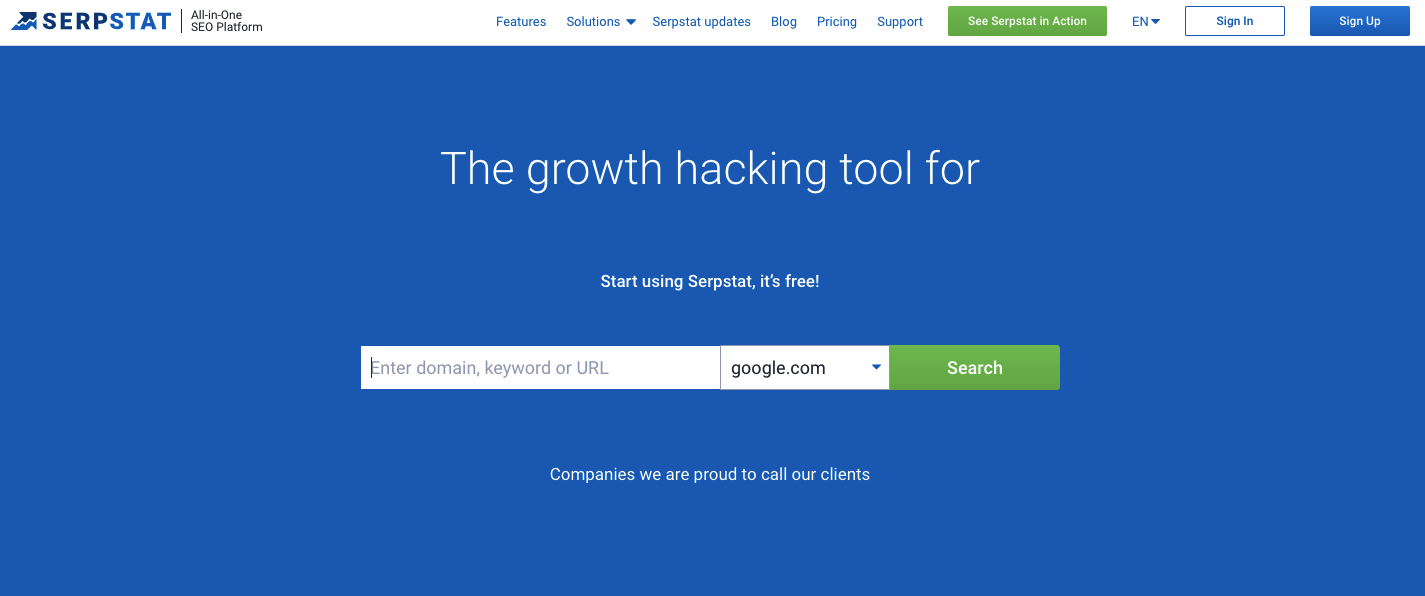This screenshot has width=1425, height=596.
Task: Click the Serpstat logo icon
Action: [x=25, y=21]
